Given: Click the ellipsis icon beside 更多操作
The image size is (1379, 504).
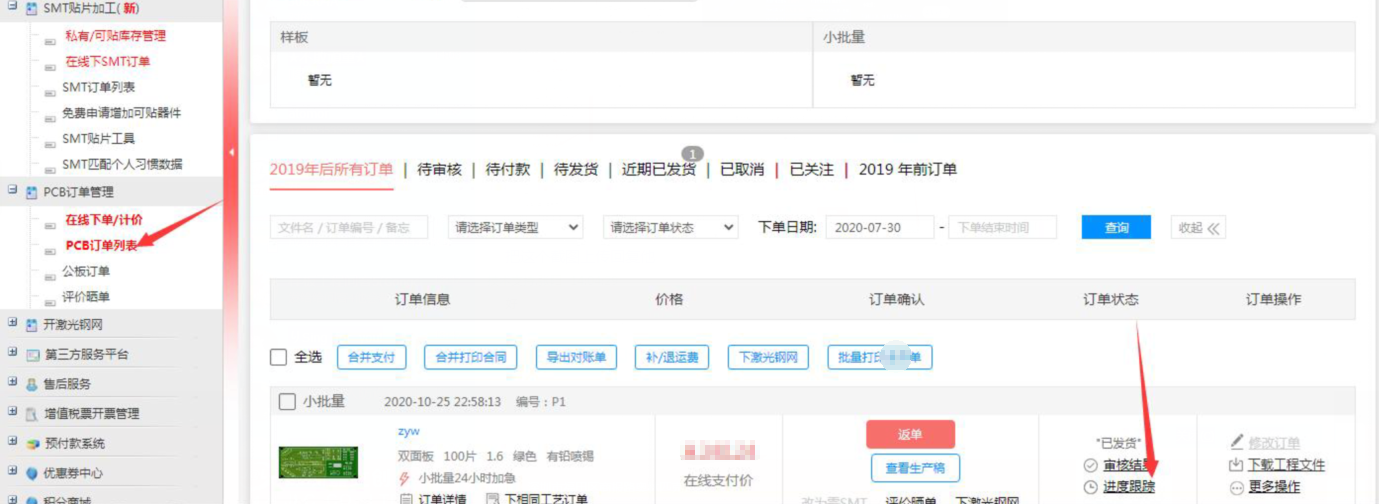Looking at the screenshot, I should tap(1237, 487).
